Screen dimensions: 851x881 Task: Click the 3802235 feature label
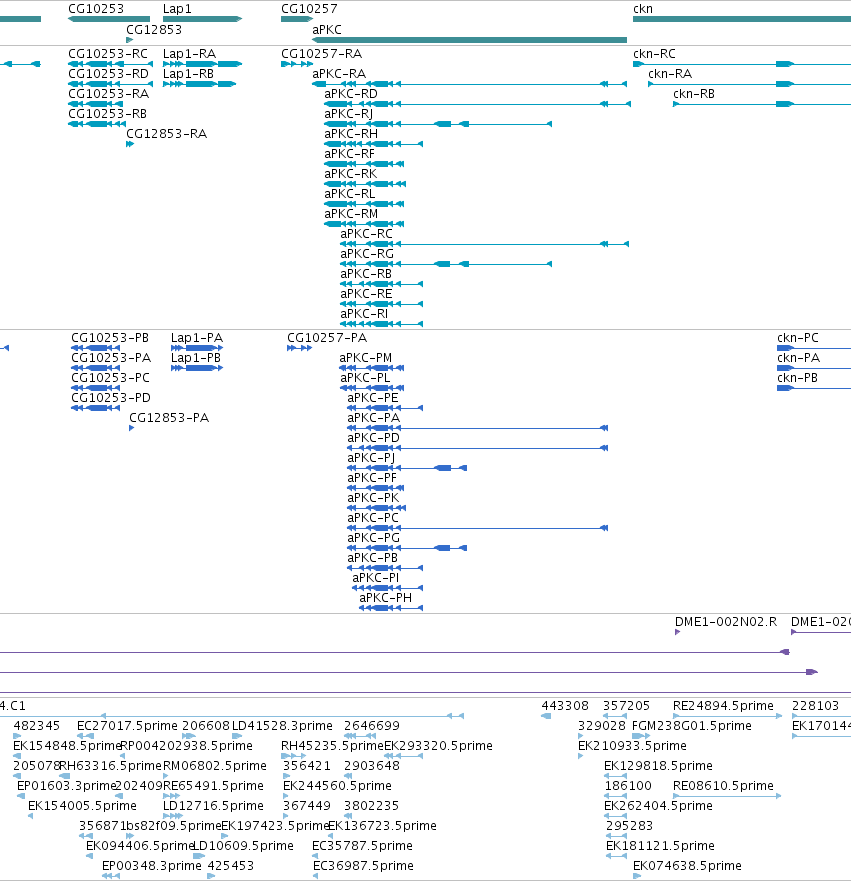click(371, 806)
